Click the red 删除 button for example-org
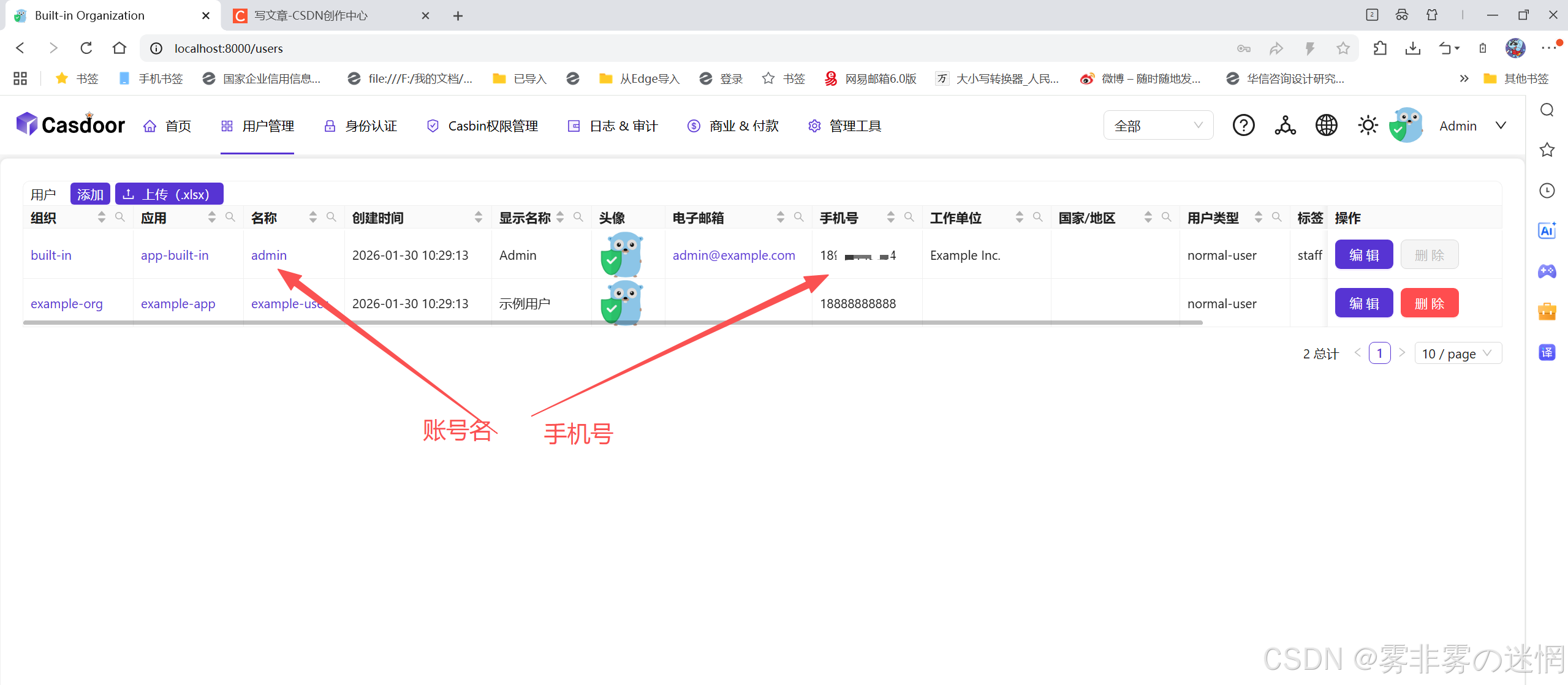 tap(1429, 303)
